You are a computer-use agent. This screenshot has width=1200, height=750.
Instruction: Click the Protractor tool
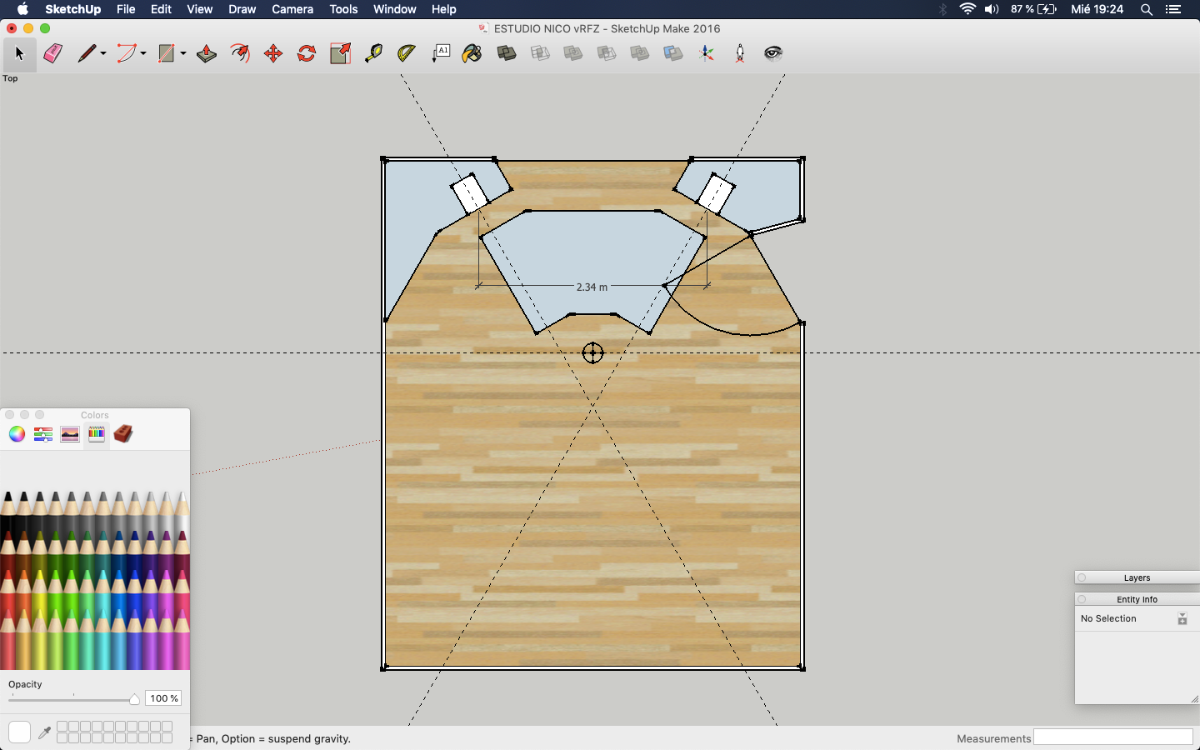point(406,53)
